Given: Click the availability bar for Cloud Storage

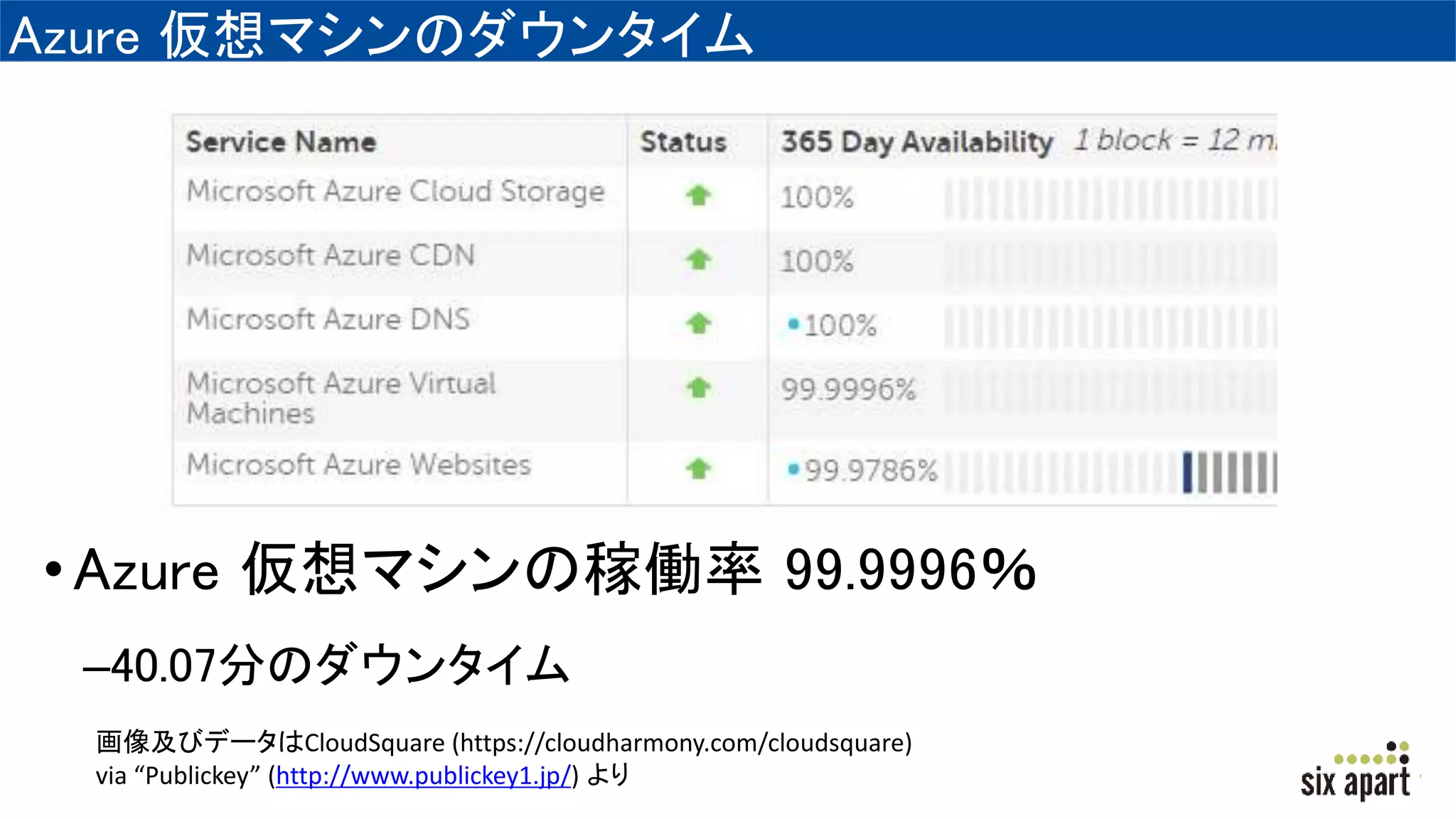Looking at the screenshot, I should (1110, 198).
